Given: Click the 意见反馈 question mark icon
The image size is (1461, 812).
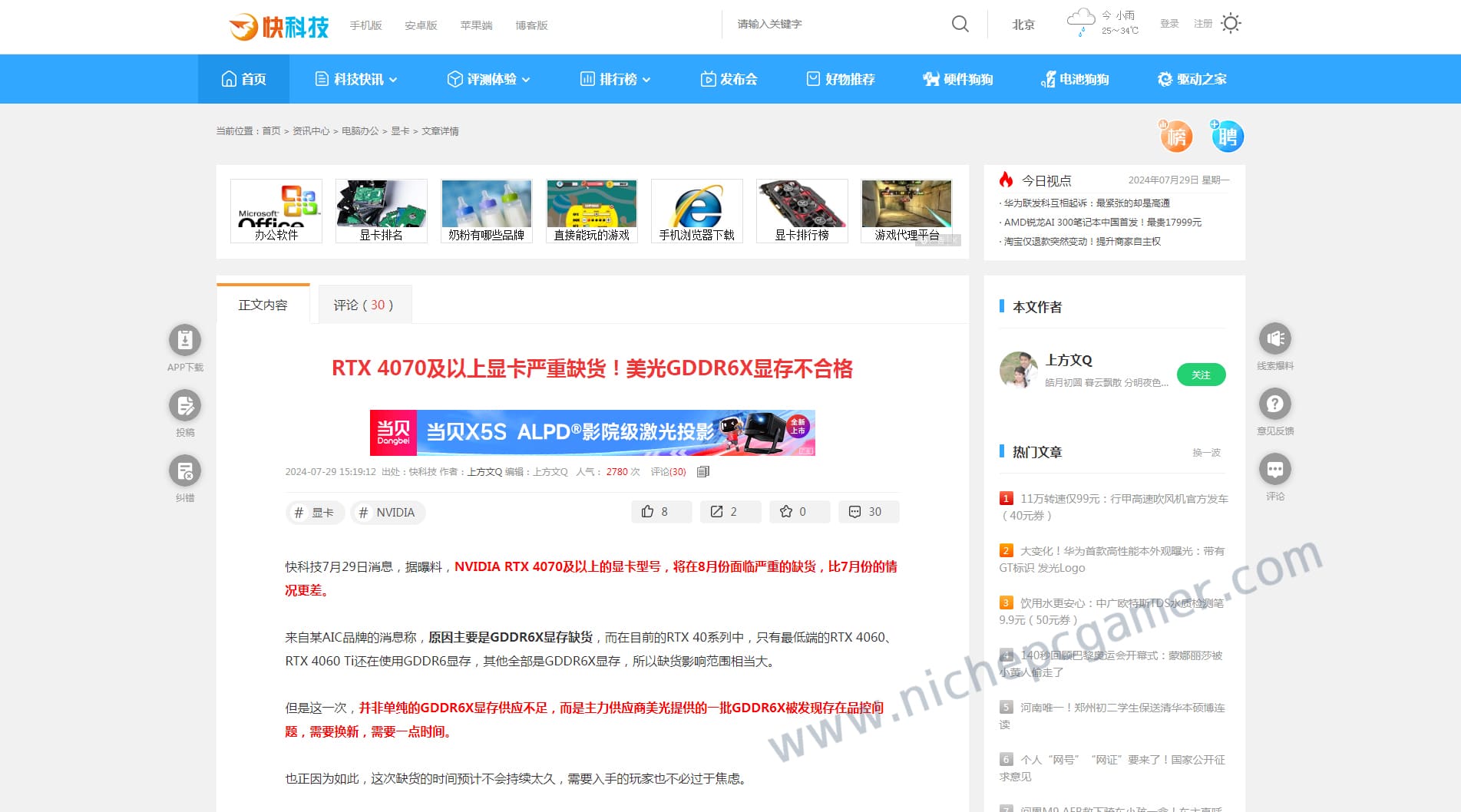Looking at the screenshot, I should (1275, 404).
